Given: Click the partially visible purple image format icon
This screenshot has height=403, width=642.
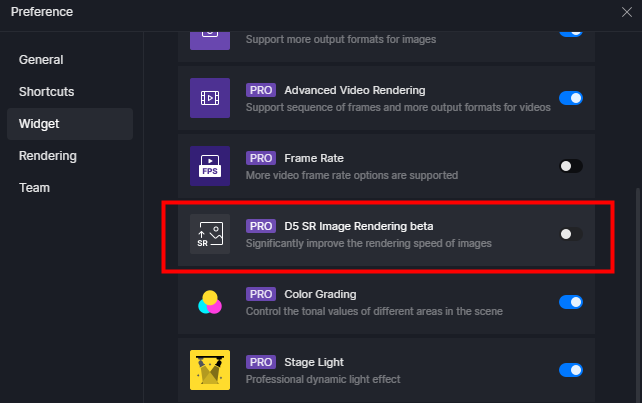Looking at the screenshot, I should [x=210, y=41].
